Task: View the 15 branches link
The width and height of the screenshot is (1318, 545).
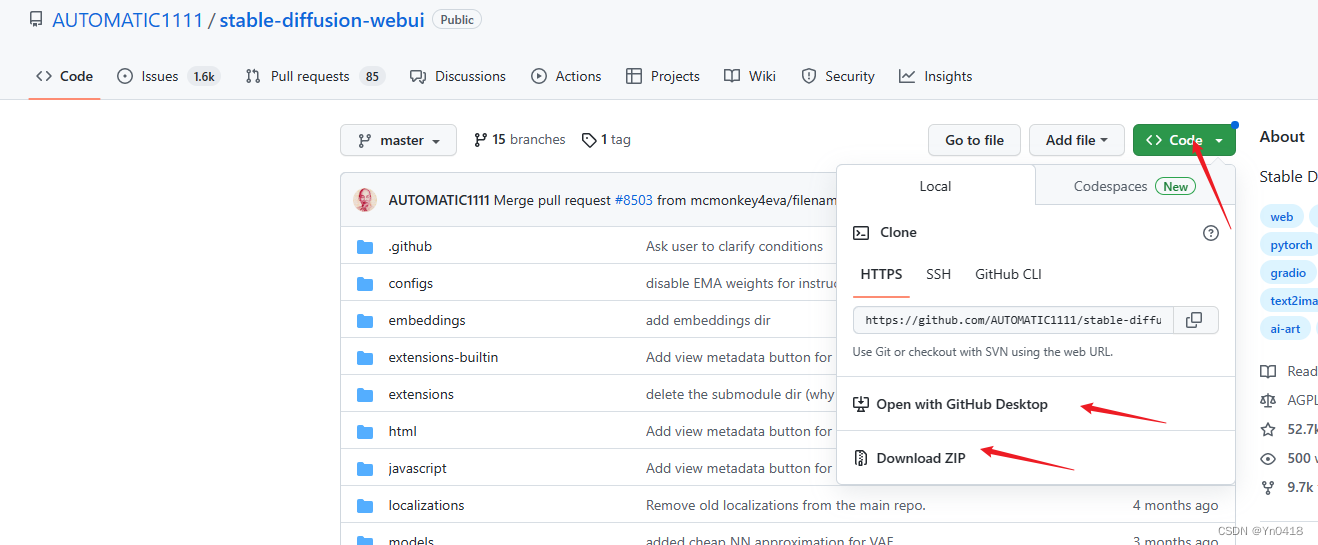Action: coord(520,140)
